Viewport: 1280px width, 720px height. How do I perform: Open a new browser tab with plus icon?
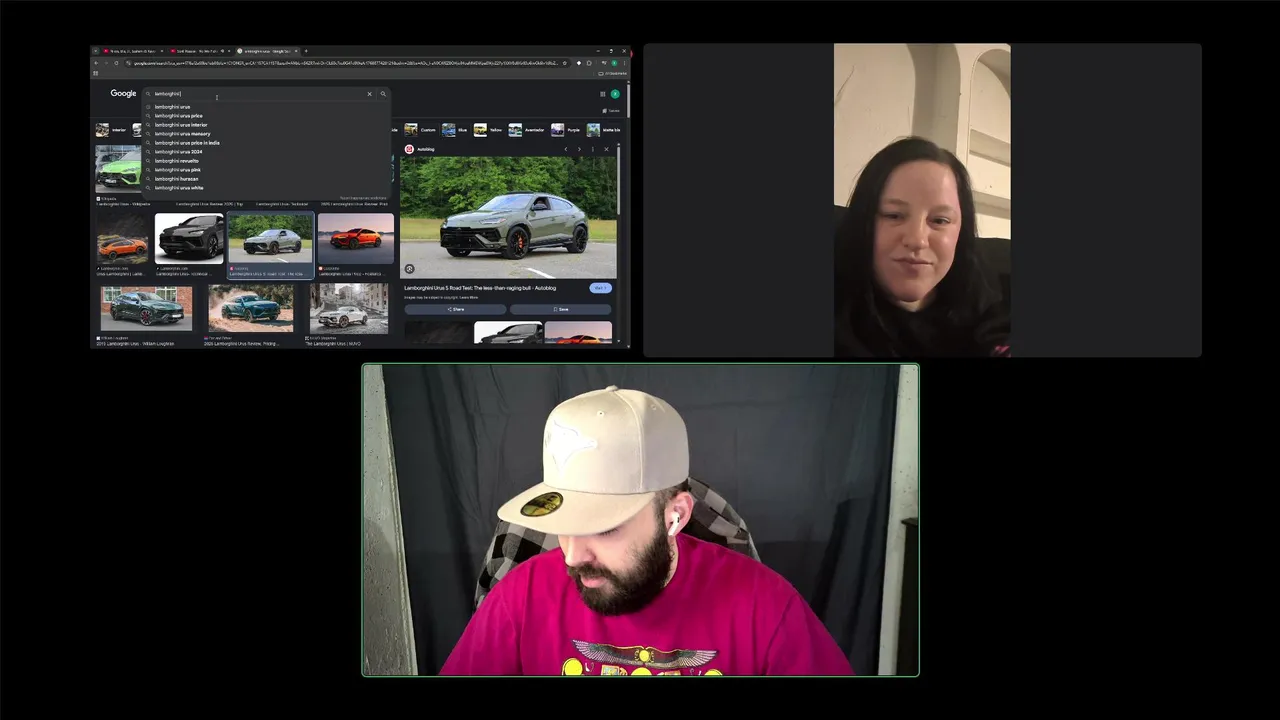[x=306, y=51]
